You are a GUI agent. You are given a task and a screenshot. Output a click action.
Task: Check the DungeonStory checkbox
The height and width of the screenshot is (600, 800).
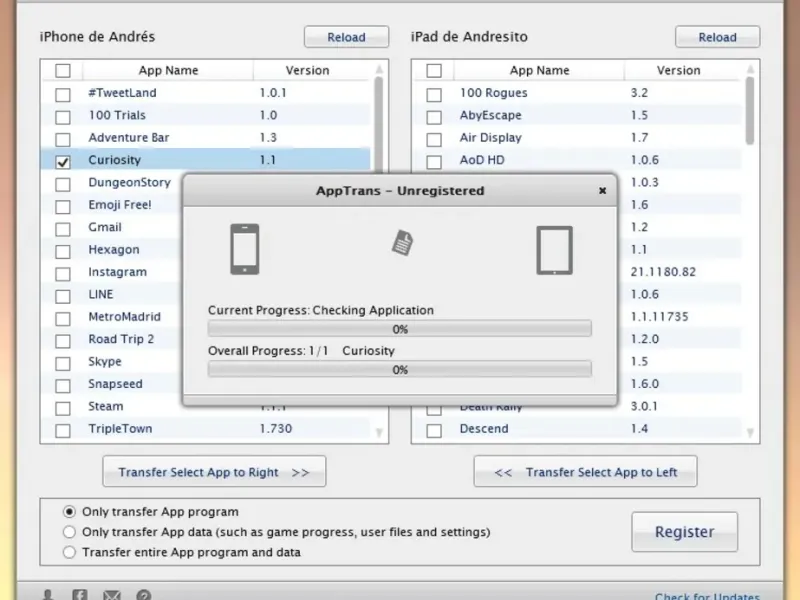click(x=63, y=184)
